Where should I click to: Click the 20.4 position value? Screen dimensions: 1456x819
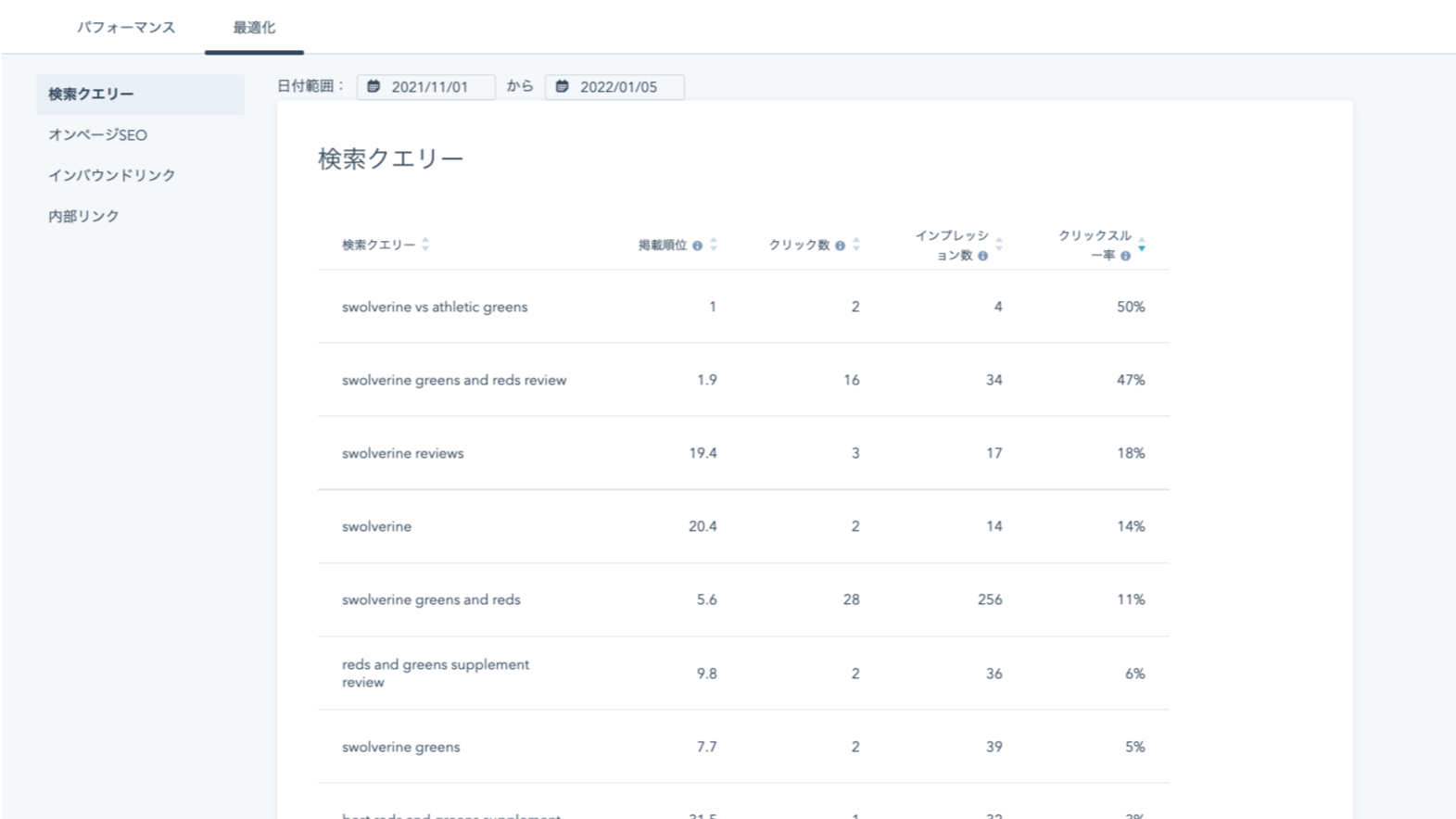pos(703,526)
